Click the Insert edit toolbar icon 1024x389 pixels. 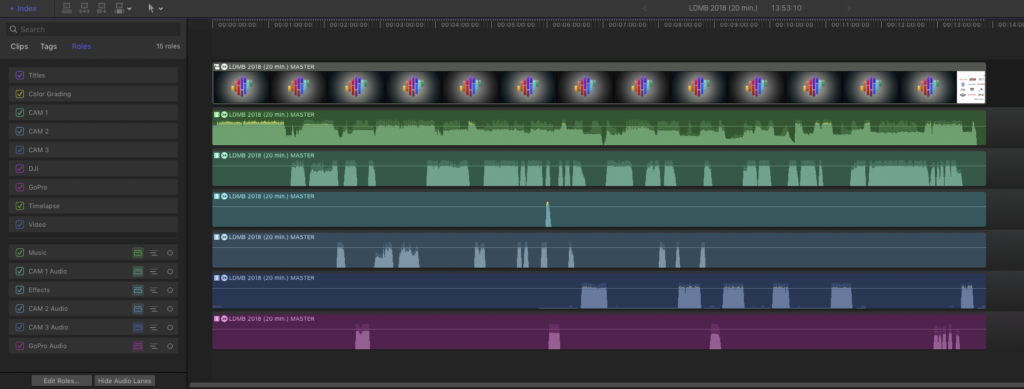pyautogui.click(x=84, y=8)
